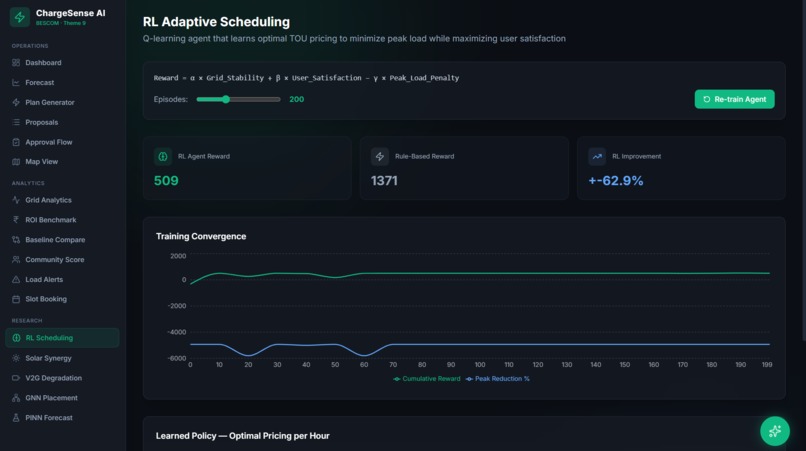Viewport: 806px width, 451px height.
Task: Click the RL Scheduling brain icon
Action: coord(16,338)
